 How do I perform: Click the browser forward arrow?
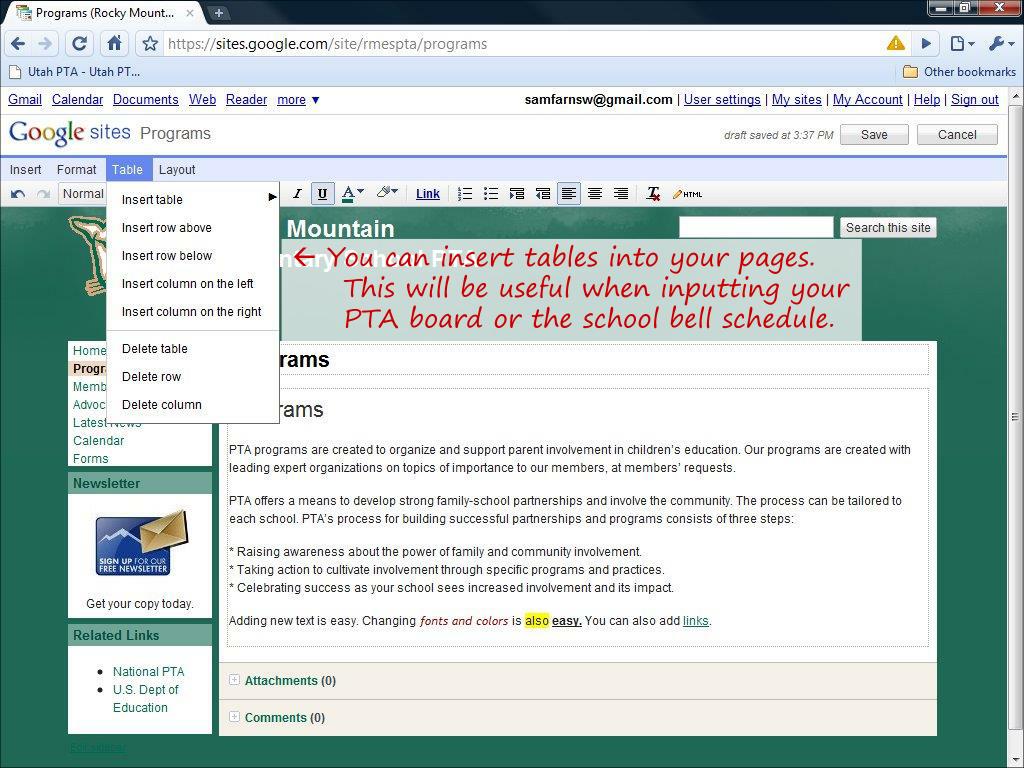click(x=44, y=44)
